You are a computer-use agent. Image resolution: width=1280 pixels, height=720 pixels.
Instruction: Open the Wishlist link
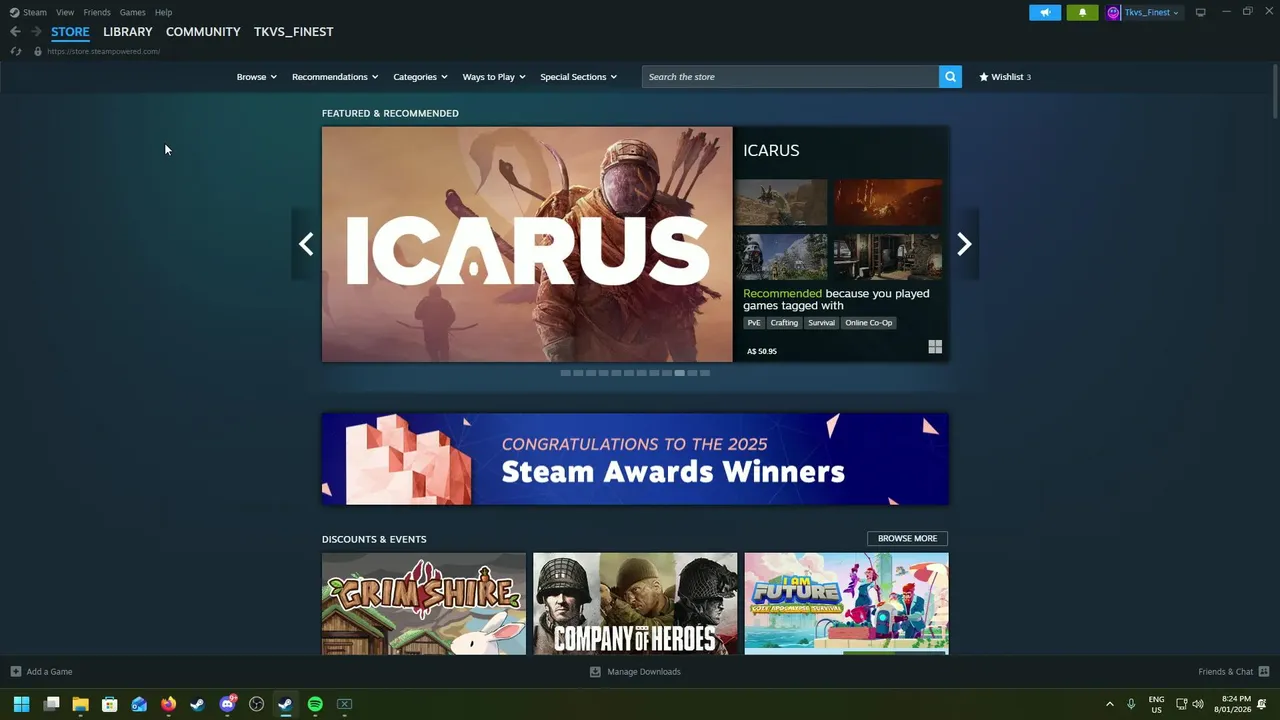(1005, 77)
